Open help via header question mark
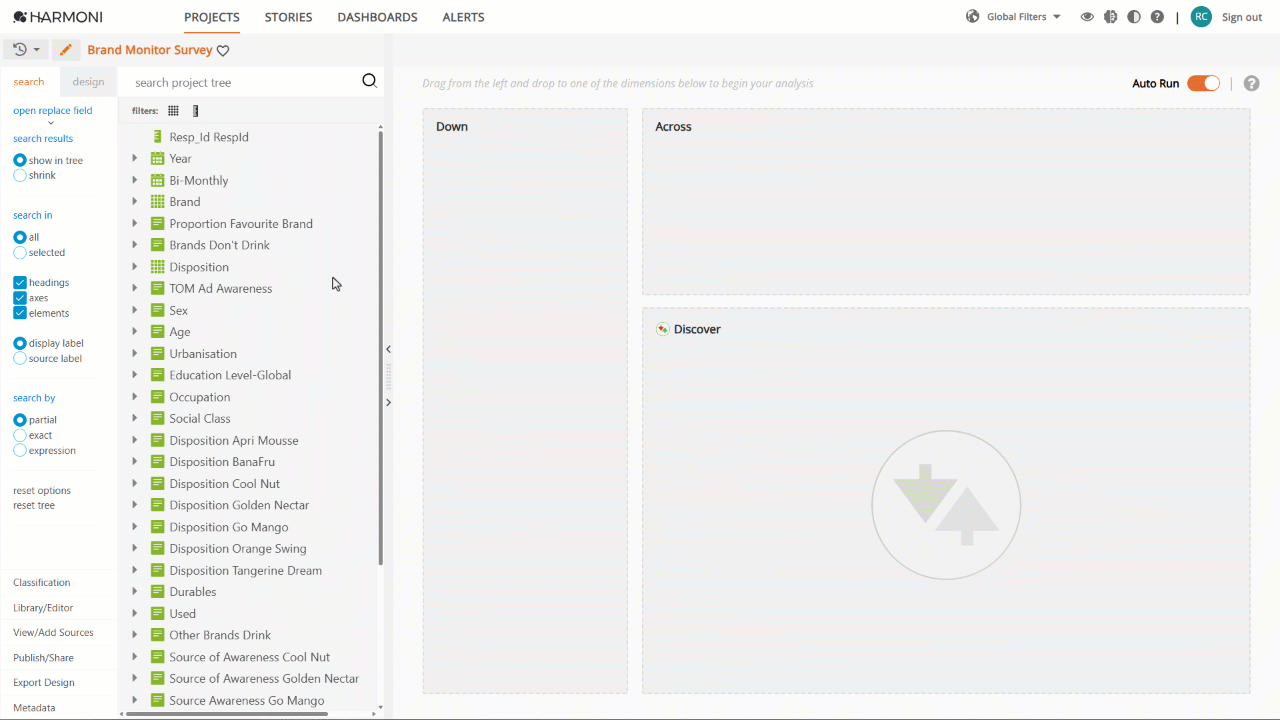The width and height of the screenshot is (1280, 720). point(1157,17)
